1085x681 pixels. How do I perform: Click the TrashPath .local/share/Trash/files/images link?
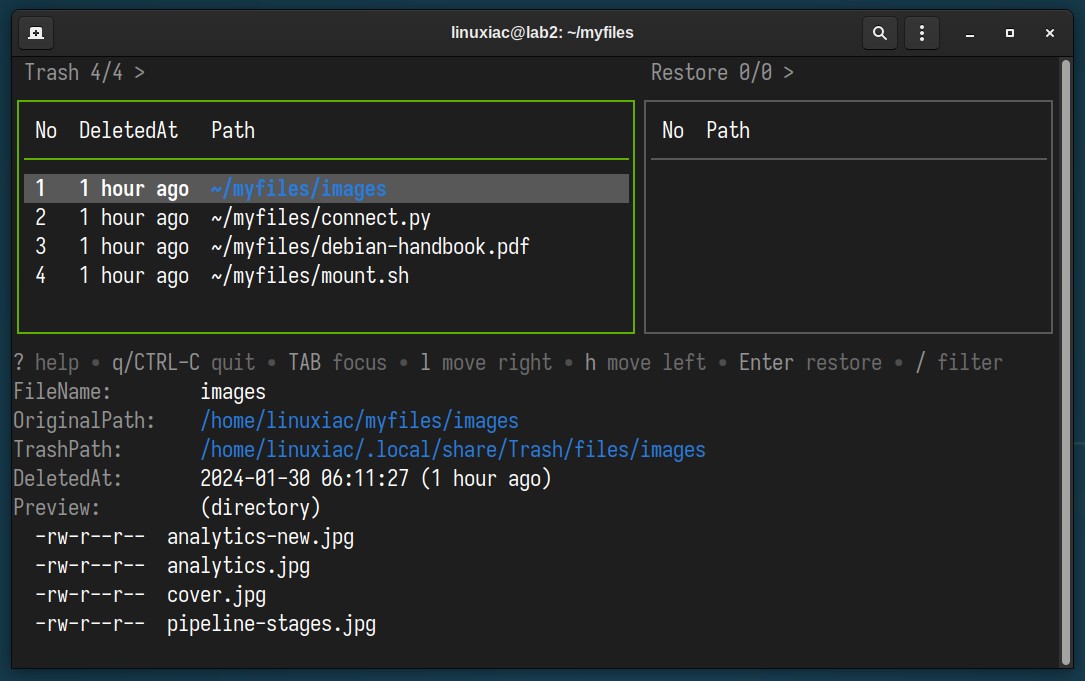[453, 449]
